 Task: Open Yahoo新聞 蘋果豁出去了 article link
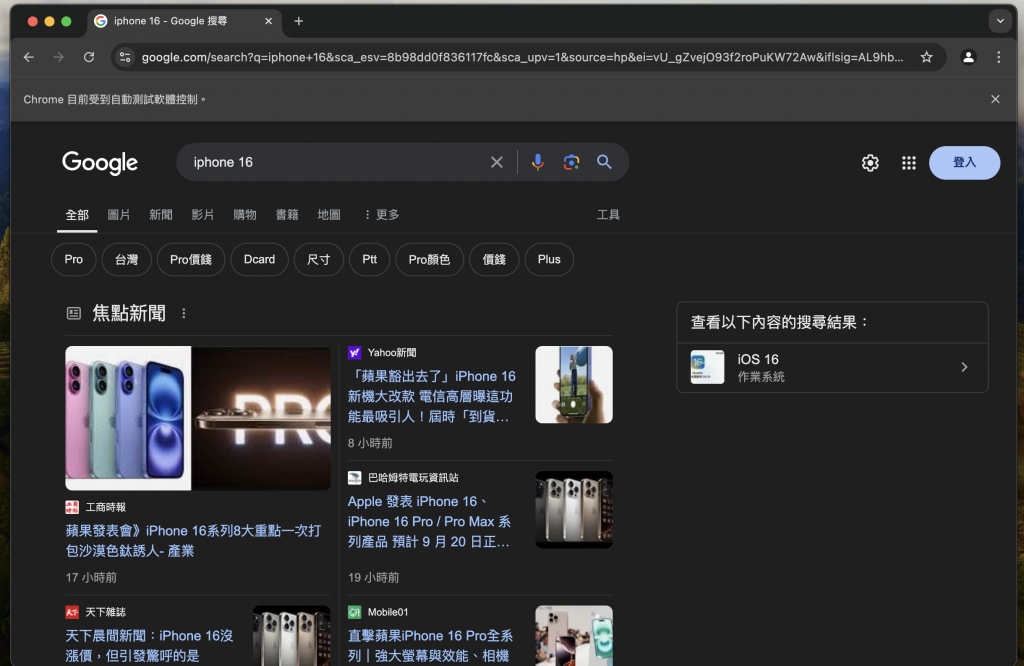pyautogui.click(x=431, y=396)
